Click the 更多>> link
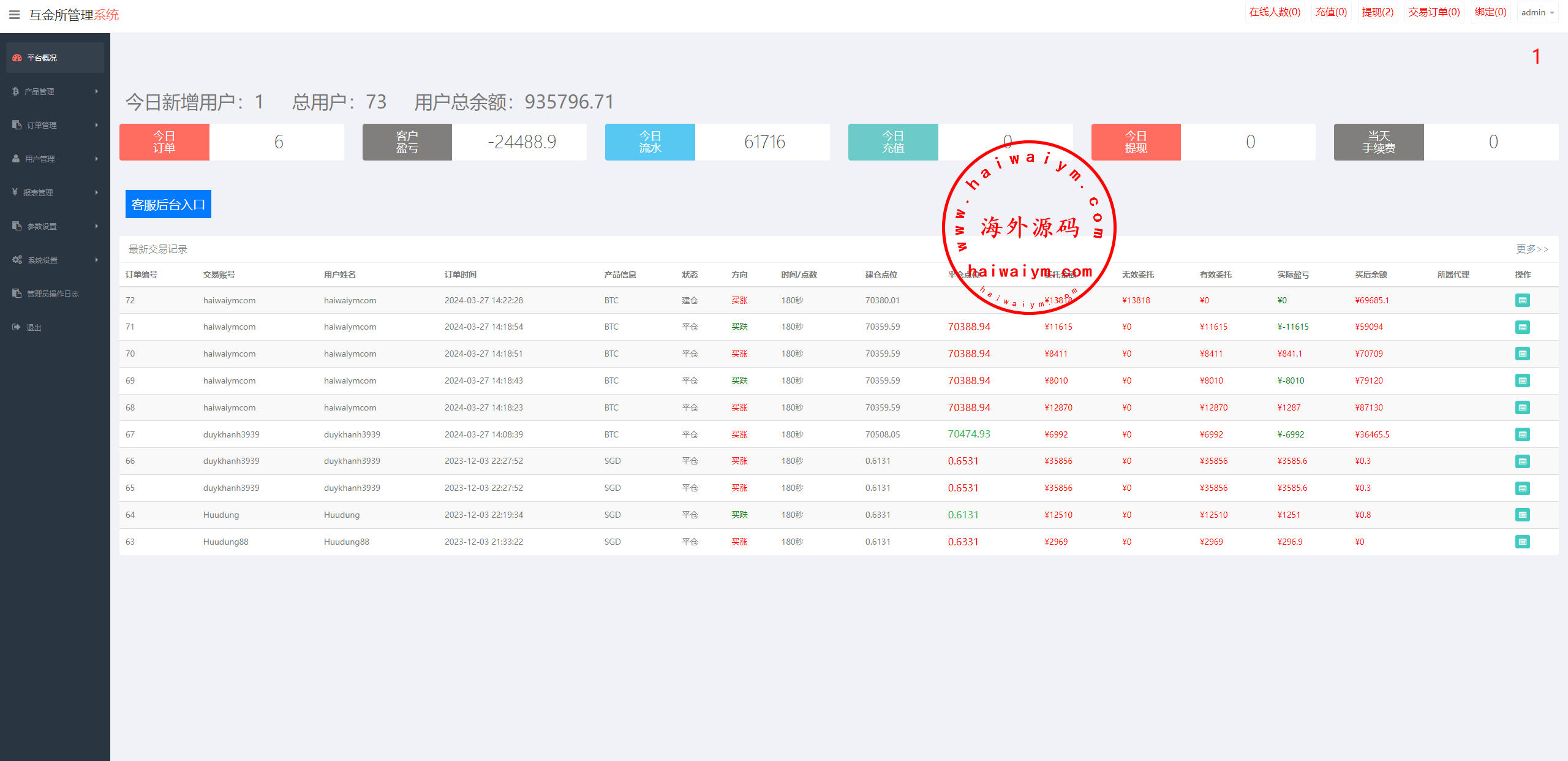This screenshot has height=761, width=1568. [x=1531, y=249]
